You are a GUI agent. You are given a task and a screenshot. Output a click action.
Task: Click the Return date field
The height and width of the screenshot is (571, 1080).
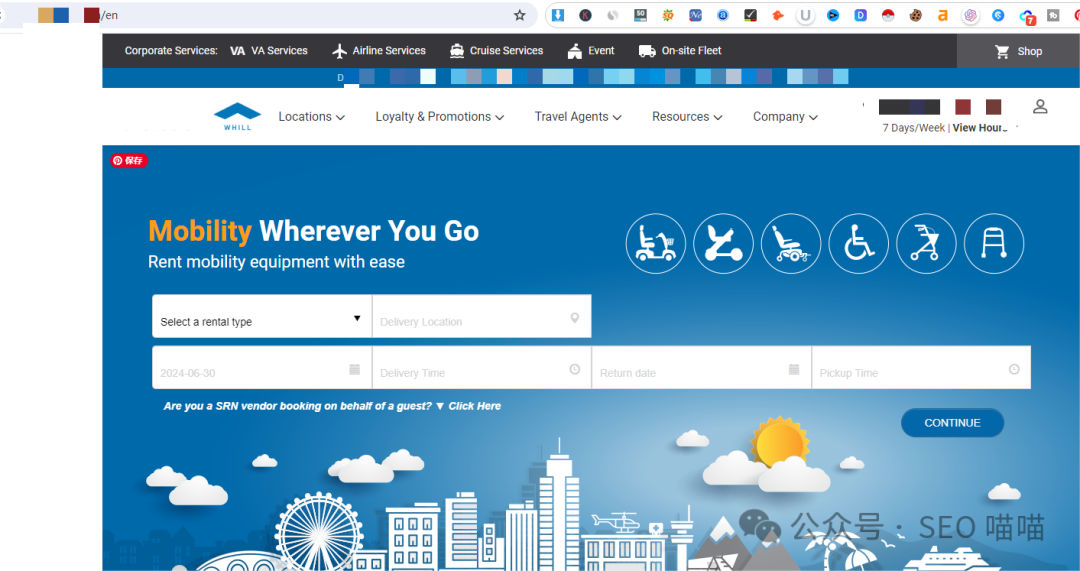pyautogui.click(x=700, y=369)
